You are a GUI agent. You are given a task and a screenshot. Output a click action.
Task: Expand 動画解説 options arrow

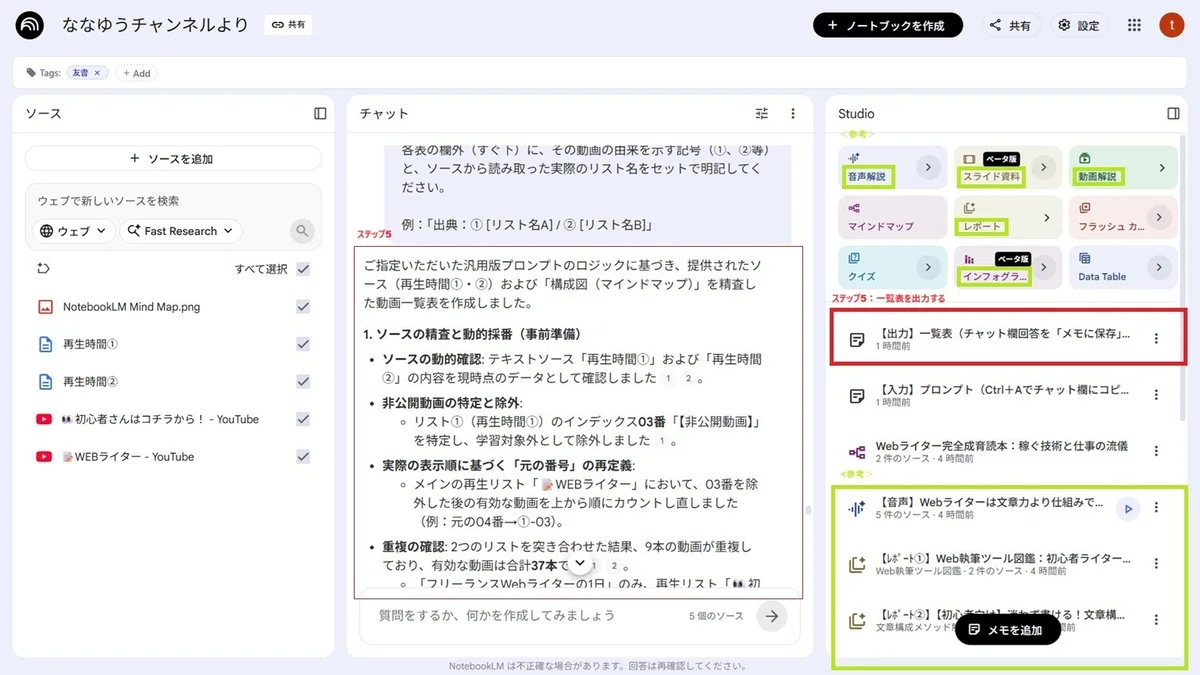(x=1162, y=168)
